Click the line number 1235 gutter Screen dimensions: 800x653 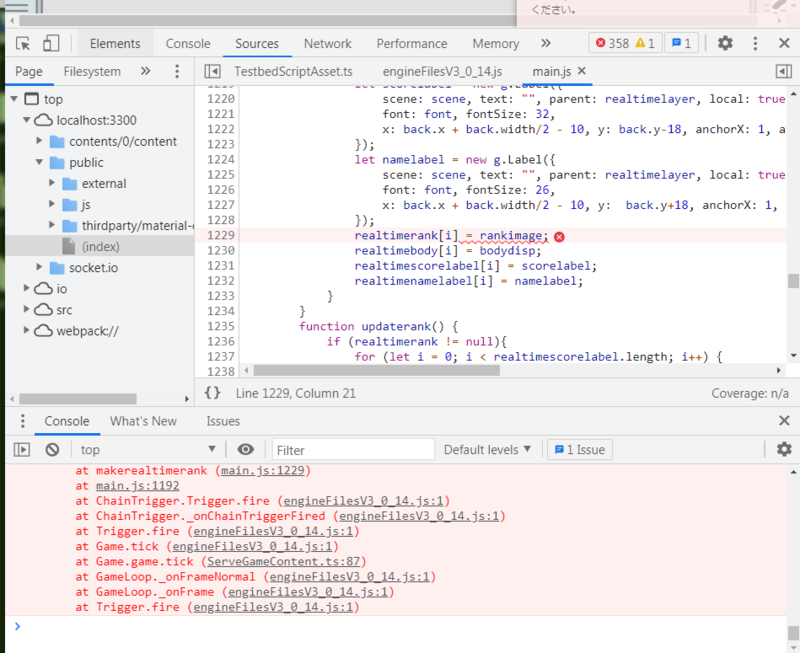[220, 326]
